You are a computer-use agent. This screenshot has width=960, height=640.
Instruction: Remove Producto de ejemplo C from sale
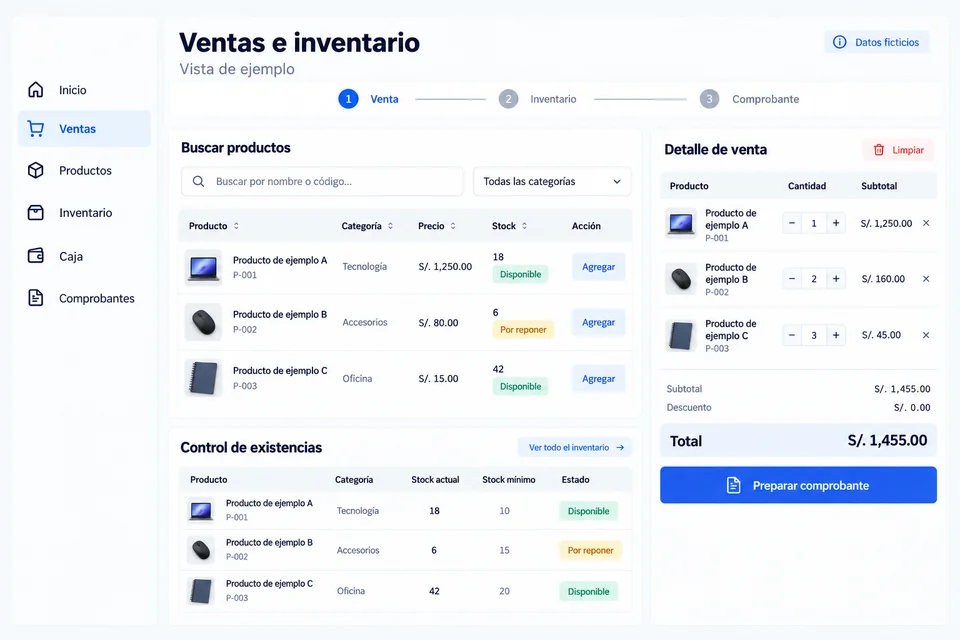pyautogui.click(x=926, y=335)
